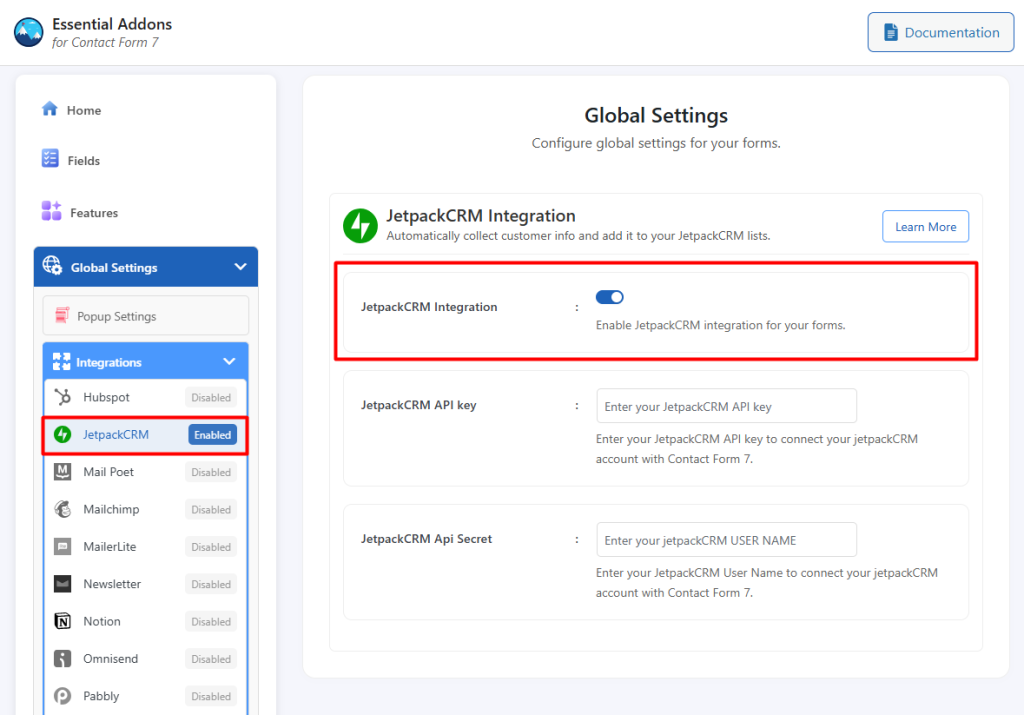
Task: Click the Mailchimp monkey icon
Action: [x=63, y=509]
